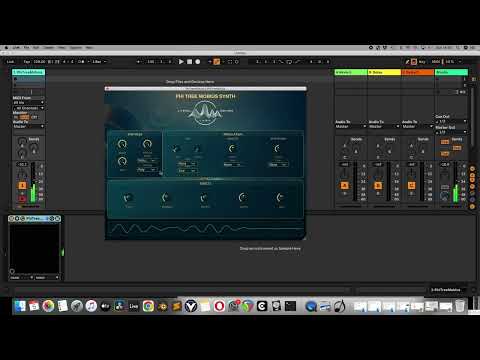The image size is (480, 360).
Task: Open the Edit menu
Action: pos(36,48)
